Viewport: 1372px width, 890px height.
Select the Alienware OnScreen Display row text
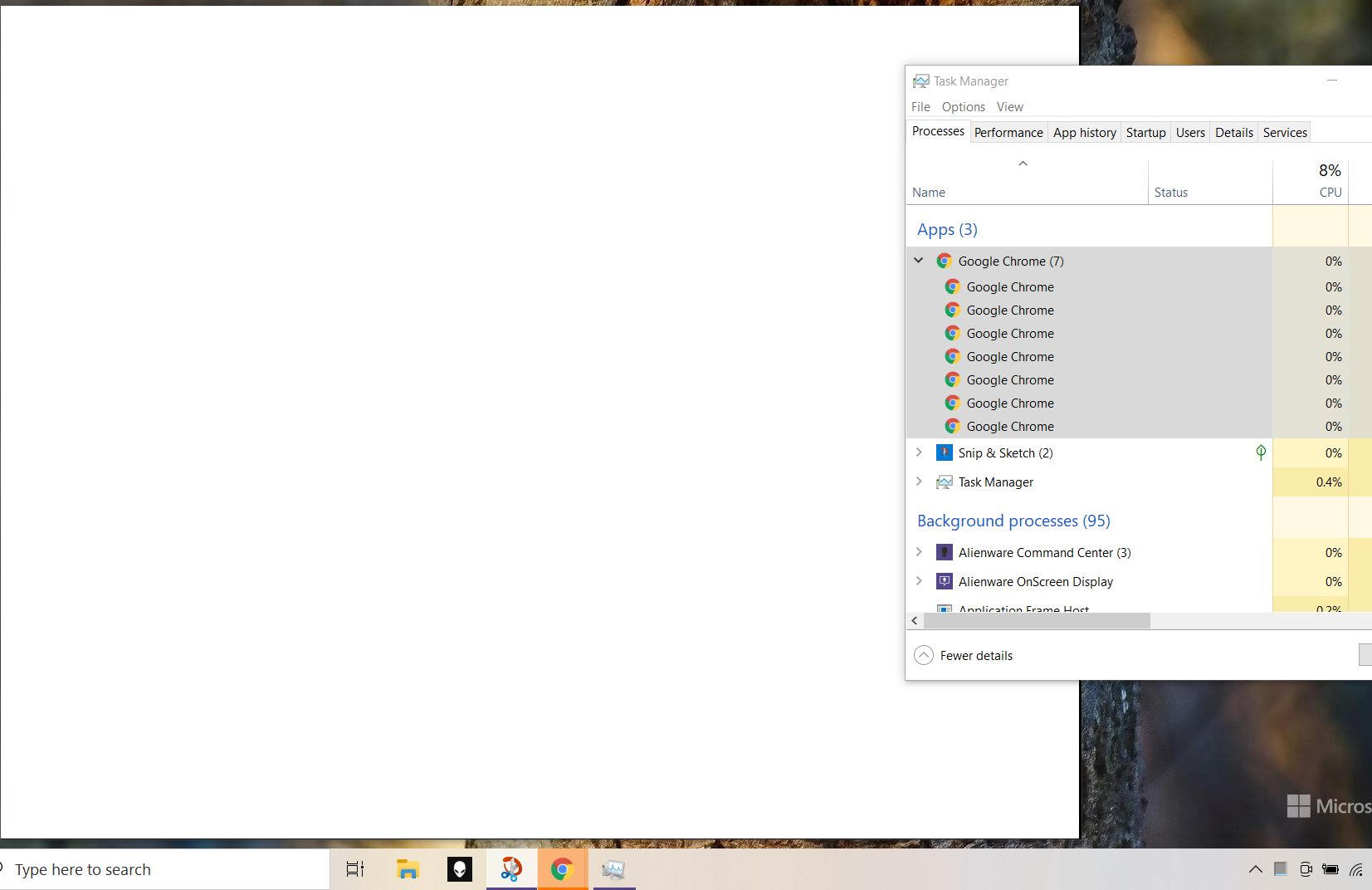click(x=1036, y=582)
